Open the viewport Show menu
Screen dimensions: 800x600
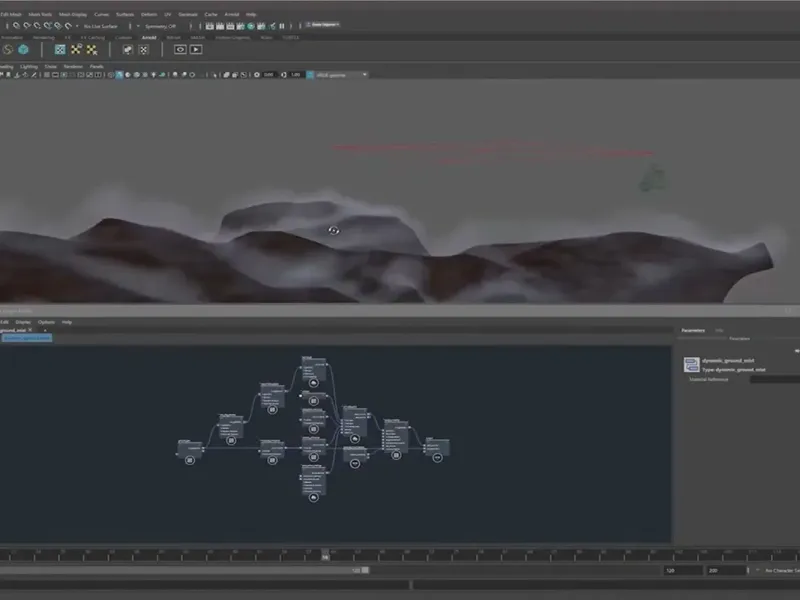(51, 66)
